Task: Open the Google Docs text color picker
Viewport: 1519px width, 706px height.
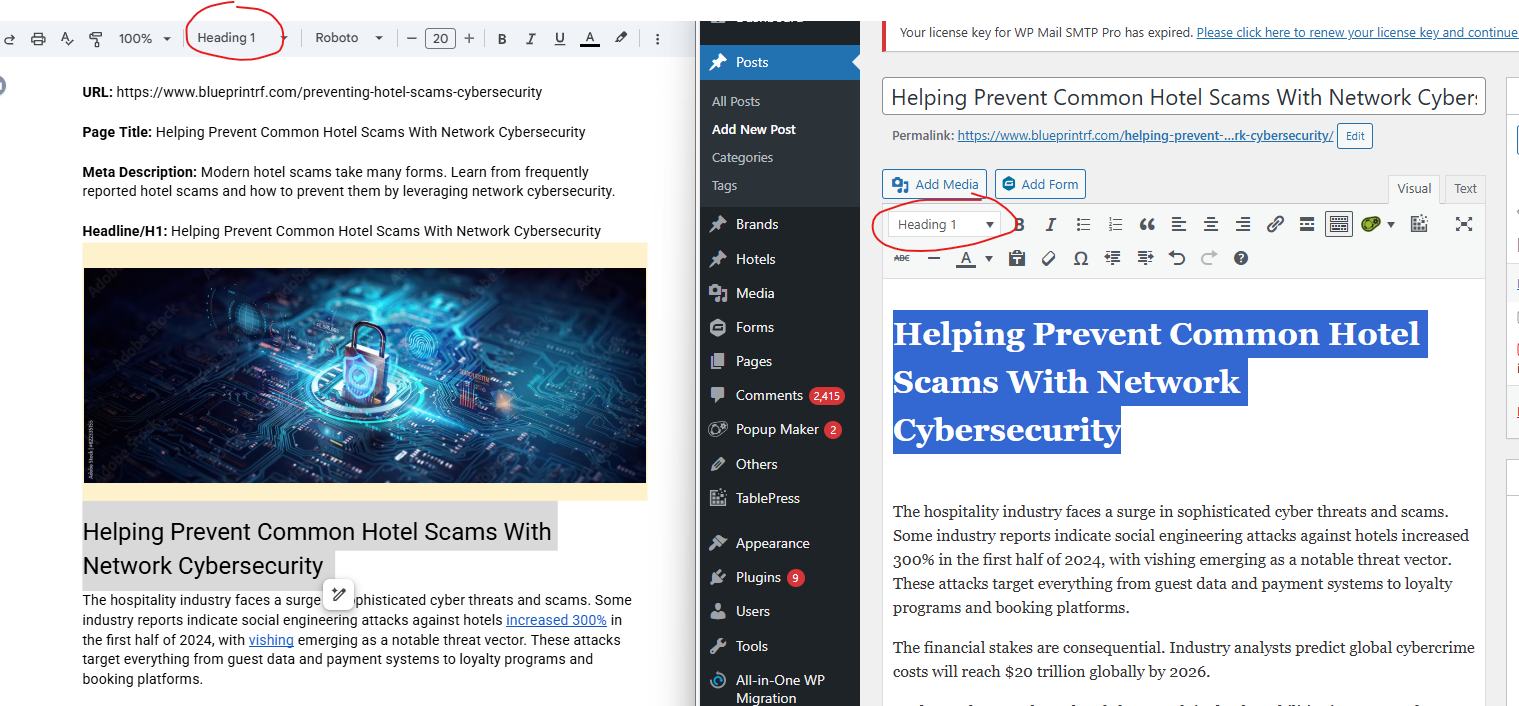Action: (590, 39)
